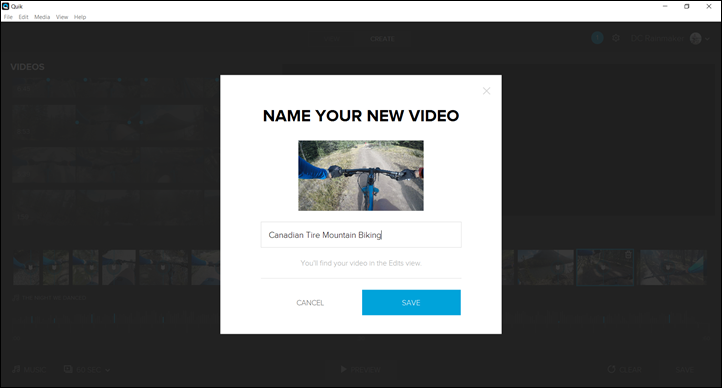Open the File menu
Viewport: 722px width, 388px height.
click(x=8, y=17)
